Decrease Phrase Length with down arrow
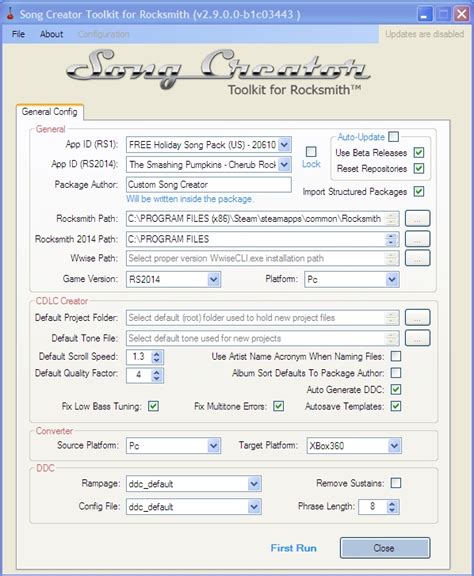The width and height of the screenshot is (474, 576). (x=392, y=510)
